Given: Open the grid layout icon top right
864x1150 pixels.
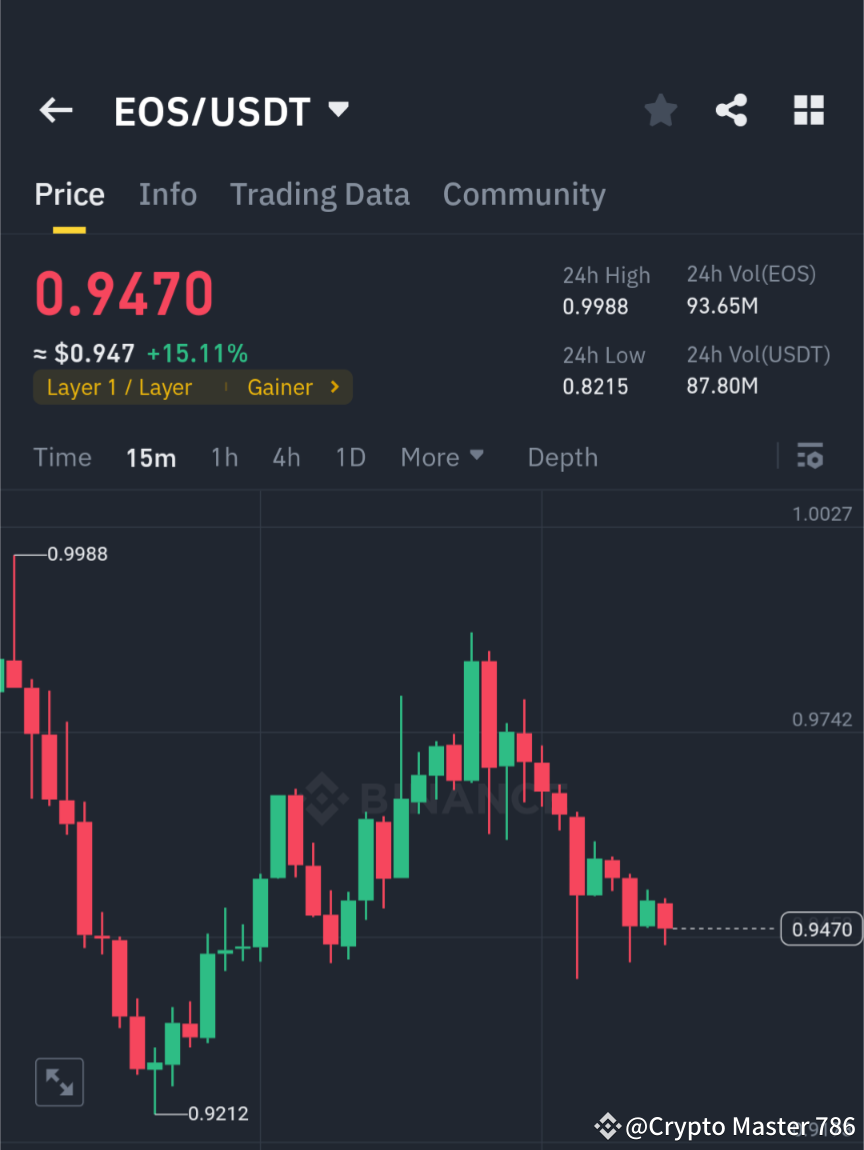Looking at the screenshot, I should coord(808,110).
